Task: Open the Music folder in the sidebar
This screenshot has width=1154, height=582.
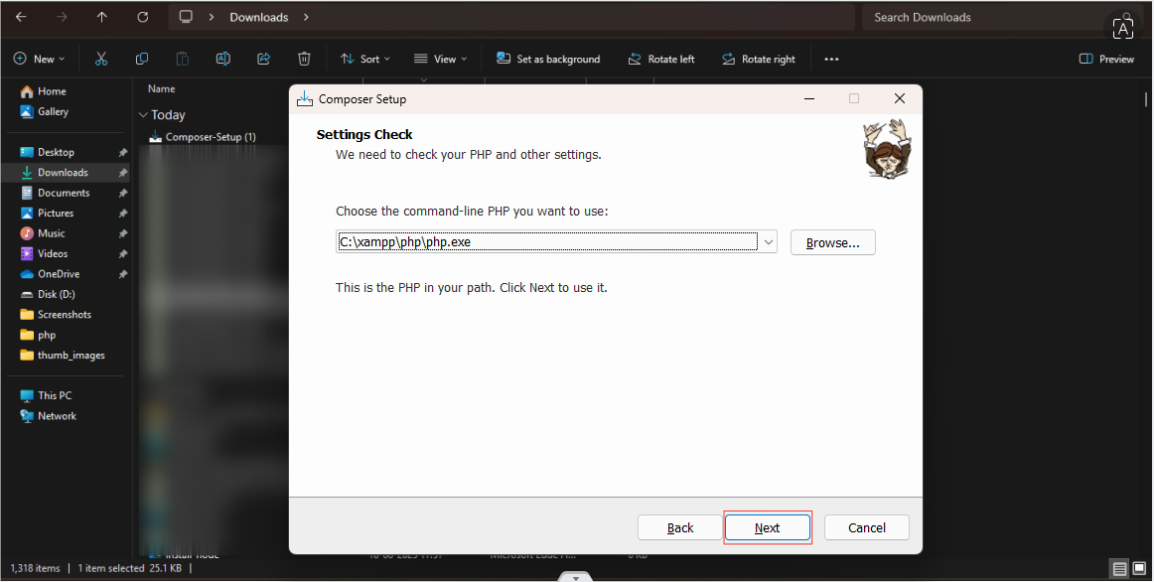Action: [43, 233]
